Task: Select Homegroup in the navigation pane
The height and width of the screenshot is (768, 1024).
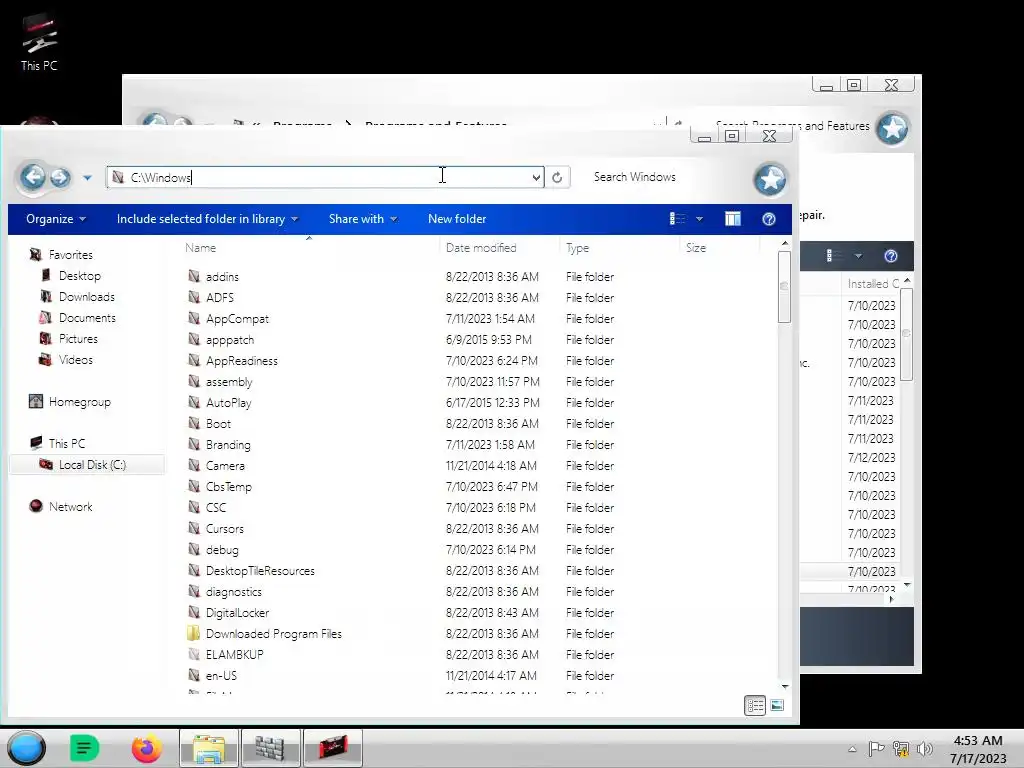Action: point(80,402)
